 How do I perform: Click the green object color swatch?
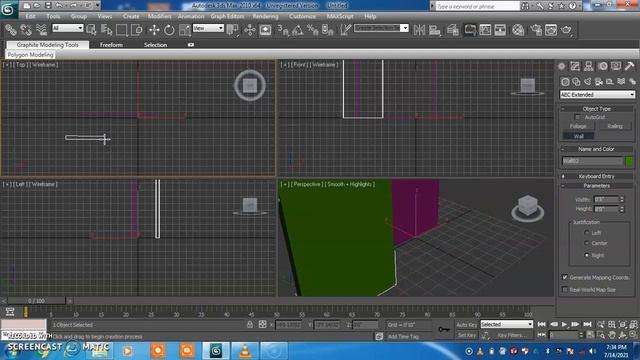click(x=629, y=161)
